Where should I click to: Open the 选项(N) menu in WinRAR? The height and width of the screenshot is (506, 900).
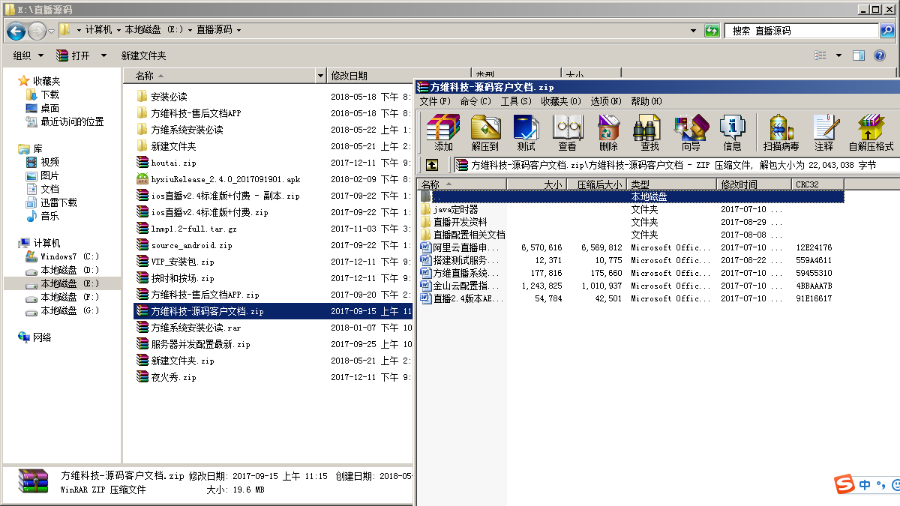pyautogui.click(x=606, y=101)
